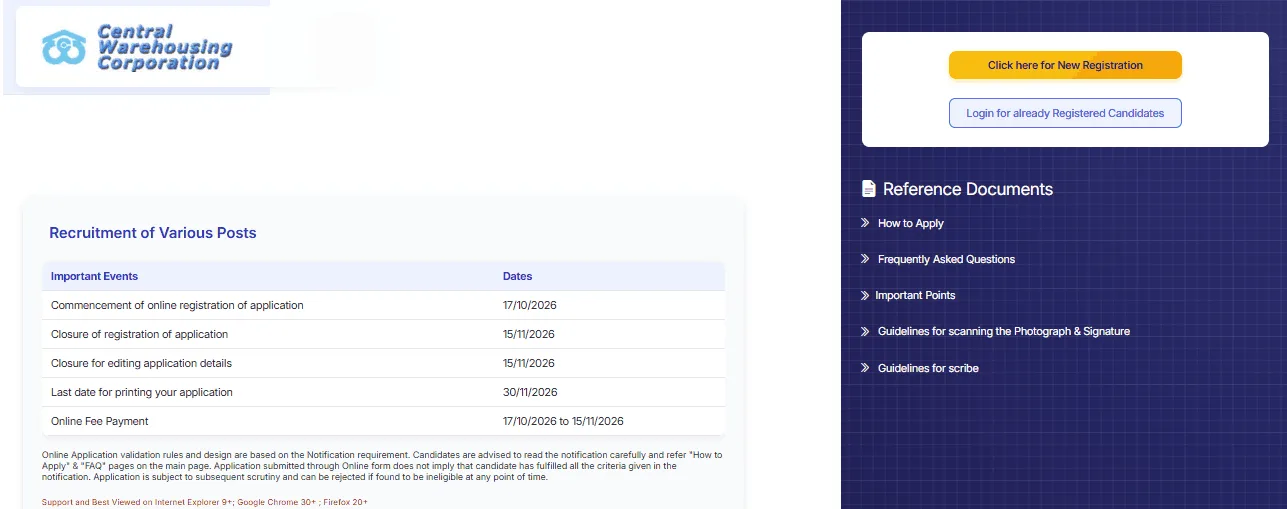This screenshot has width=1287, height=509.
Task: Click the date 30/11/2026
Action: click(530, 392)
